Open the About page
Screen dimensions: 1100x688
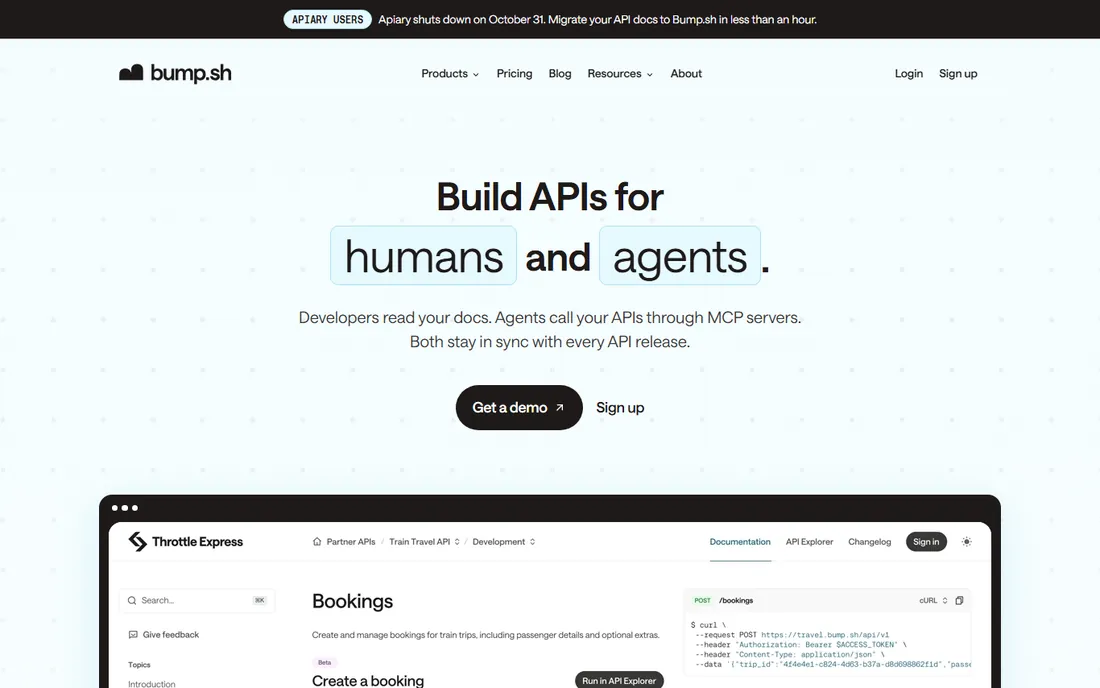pos(686,74)
